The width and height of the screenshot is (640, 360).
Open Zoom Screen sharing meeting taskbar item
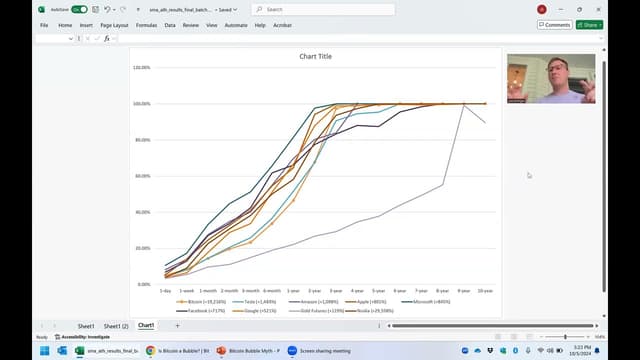coord(319,351)
